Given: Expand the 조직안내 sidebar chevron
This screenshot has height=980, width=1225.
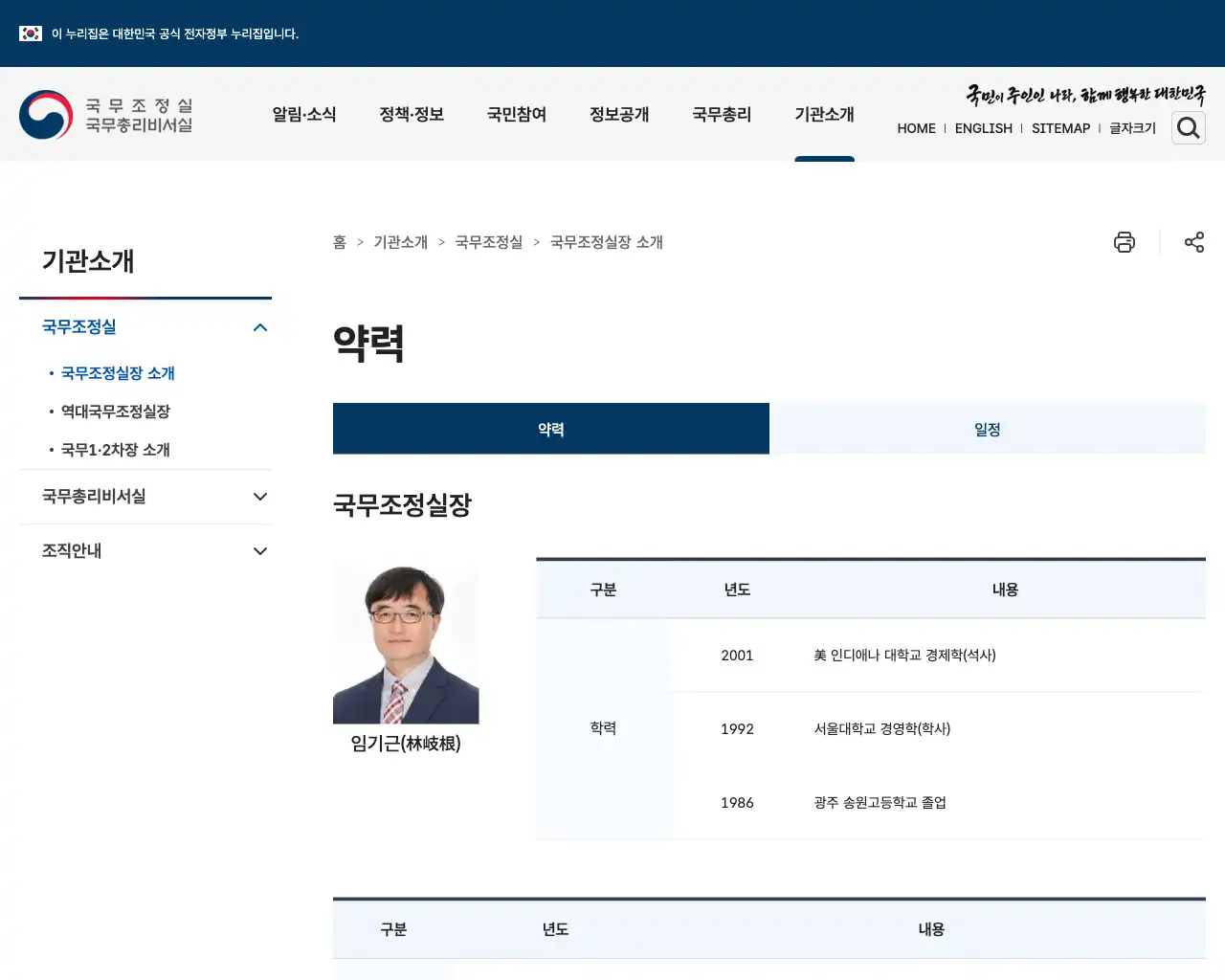Looking at the screenshot, I should [260, 551].
